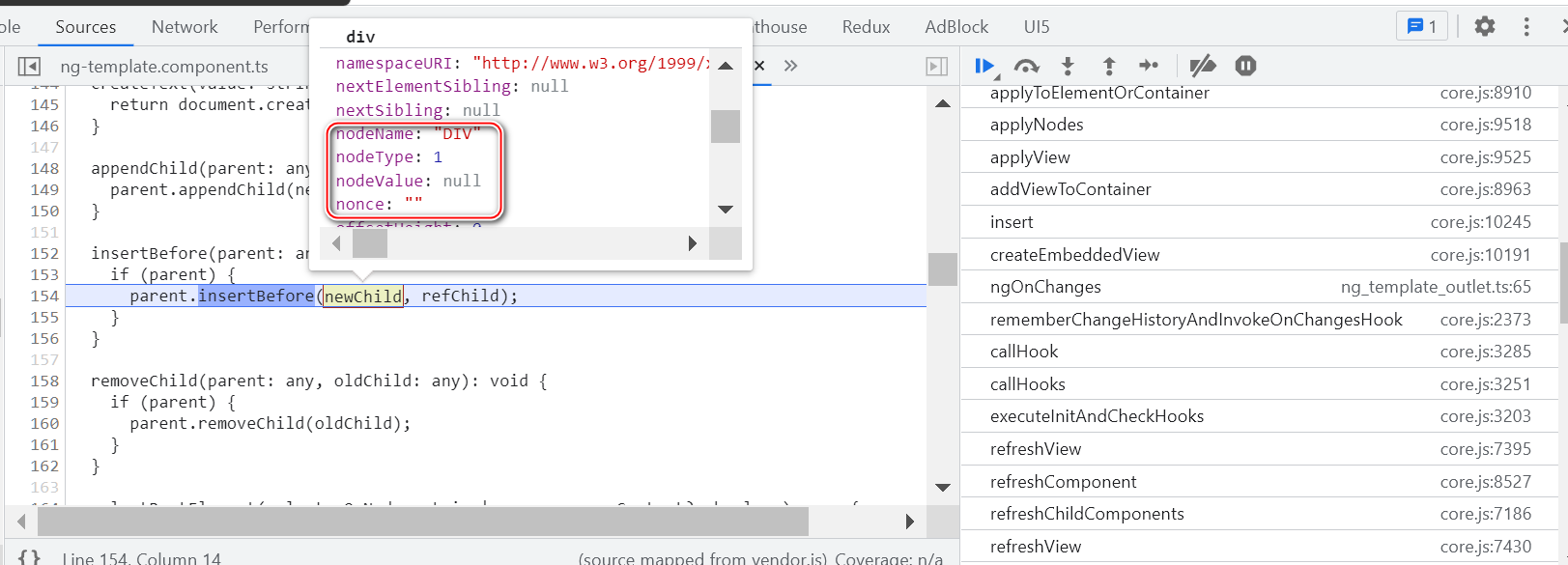Select insert call stack frame
The image size is (1568, 565).
pyautogui.click(x=1261, y=222)
